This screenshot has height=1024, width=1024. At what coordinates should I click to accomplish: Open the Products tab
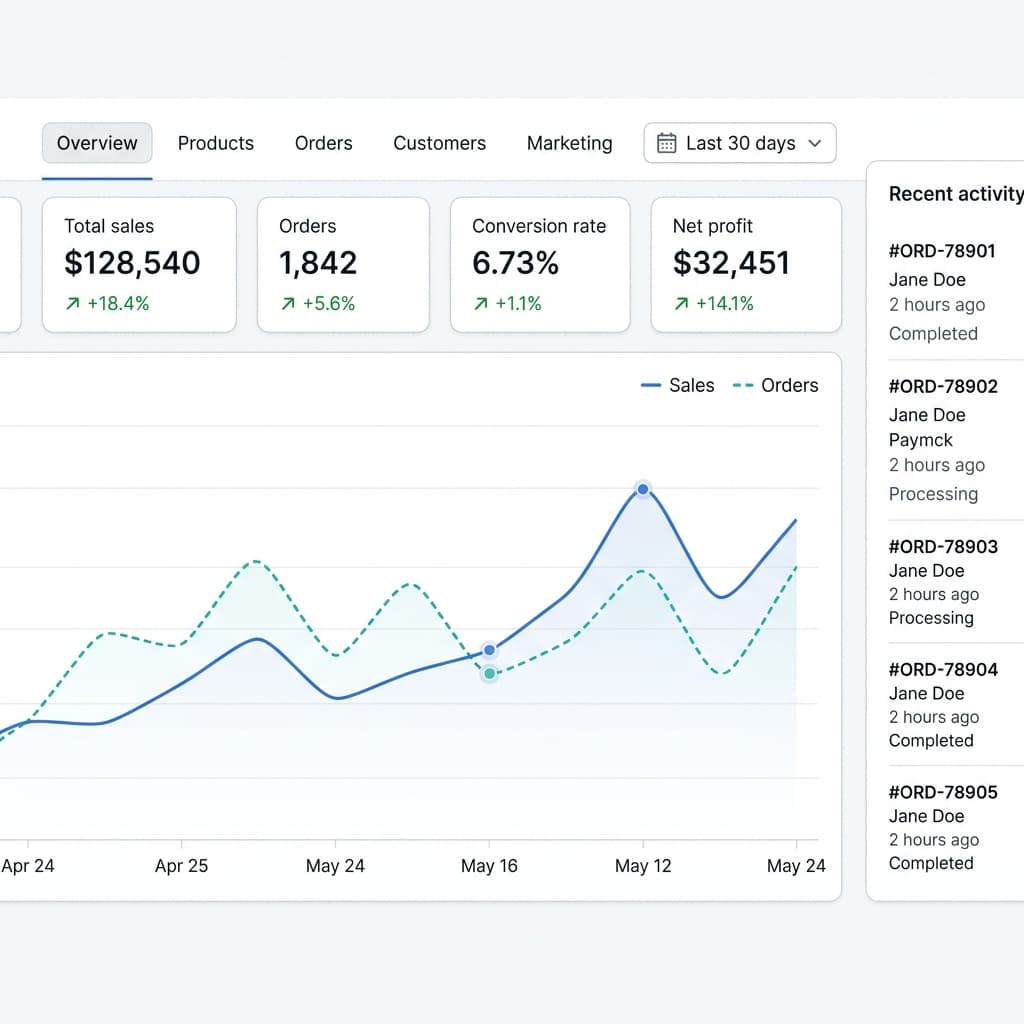coord(216,143)
